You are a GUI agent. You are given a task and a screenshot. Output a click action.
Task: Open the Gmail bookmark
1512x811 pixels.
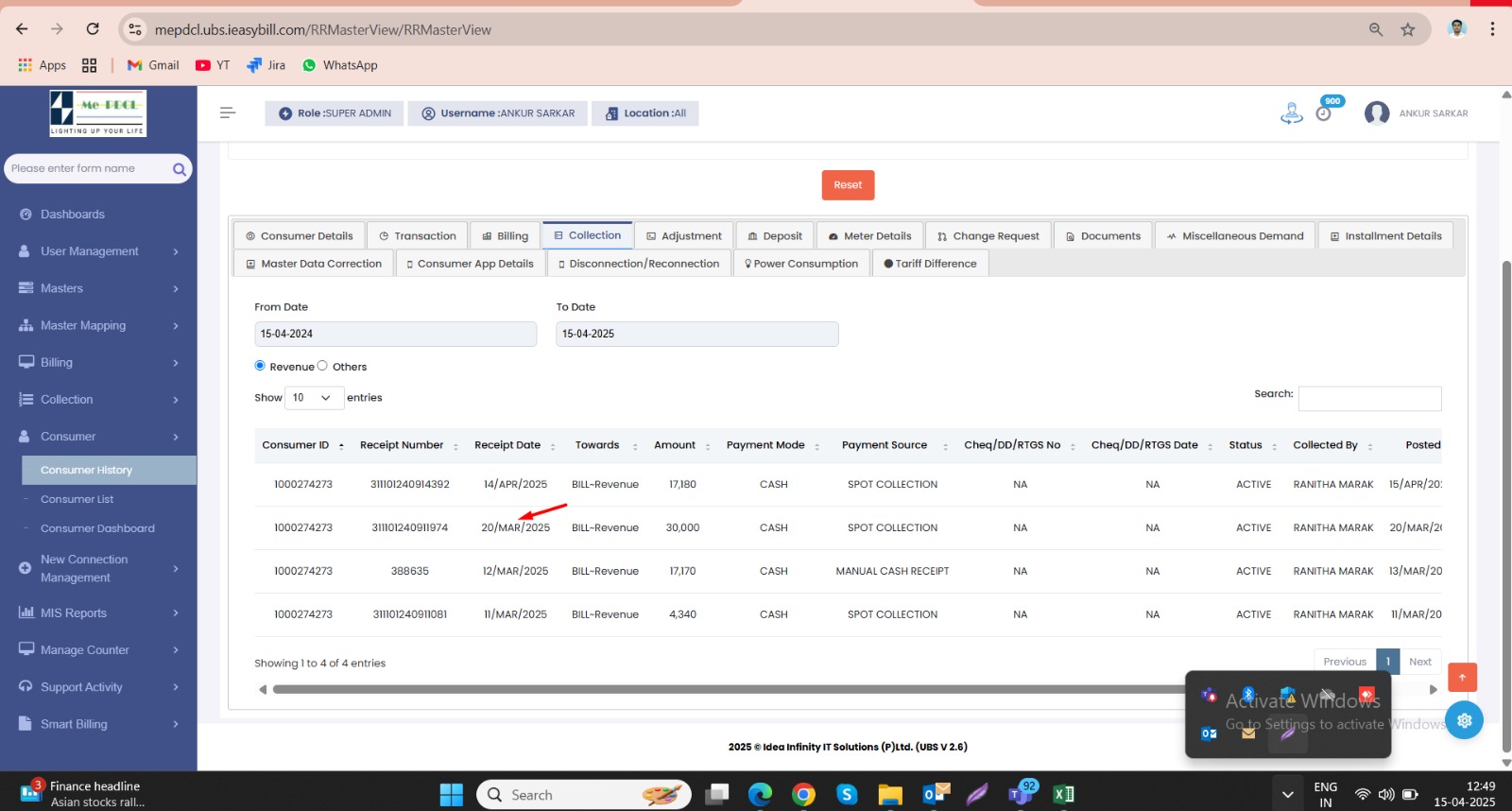[153, 65]
